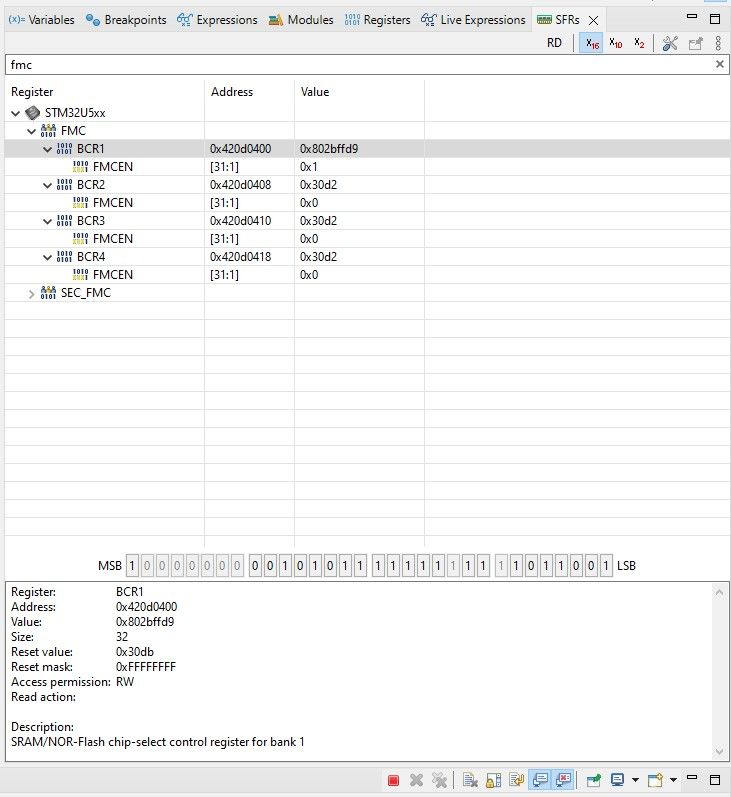Click the FMCEN value 0x1 under BCR1

[309, 167]
